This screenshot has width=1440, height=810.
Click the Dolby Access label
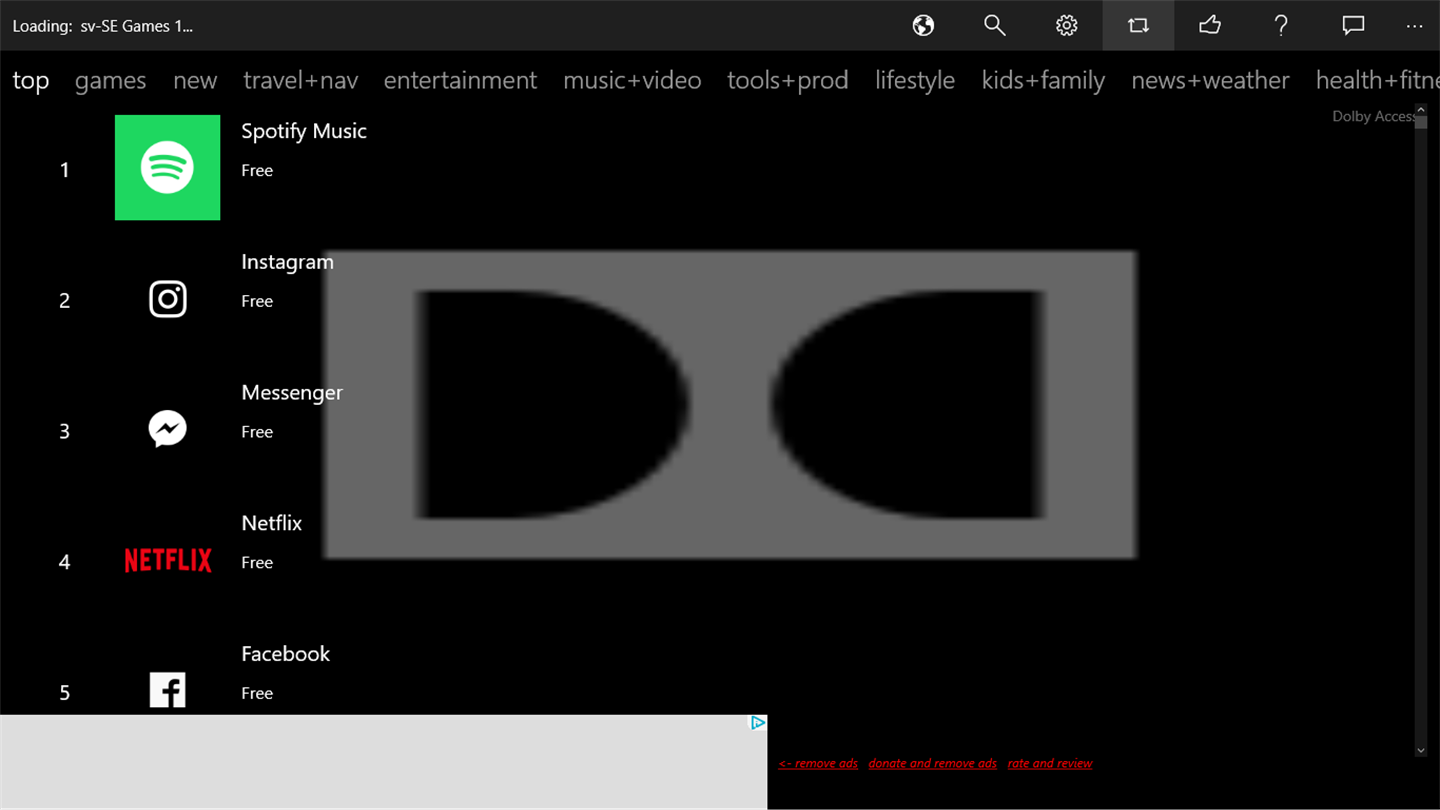pyautogui.click(x=1373, y=116)
